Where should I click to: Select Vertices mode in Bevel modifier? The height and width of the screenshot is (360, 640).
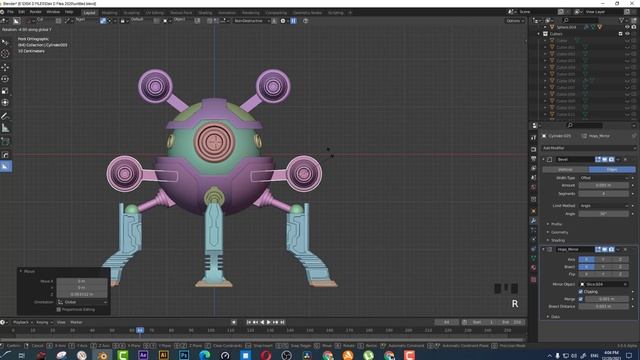tap(565, 169)
